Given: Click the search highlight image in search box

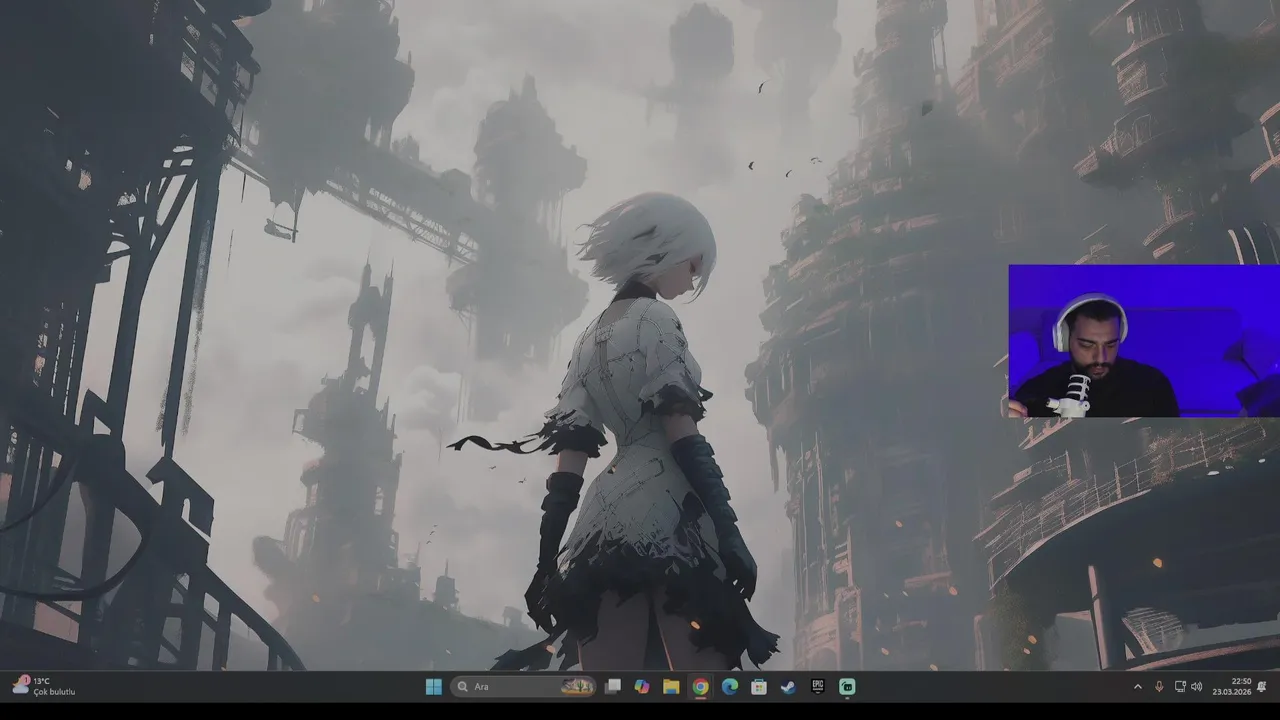Looking at the screenshot, I should pyautogui.click(x=577, y=686).
